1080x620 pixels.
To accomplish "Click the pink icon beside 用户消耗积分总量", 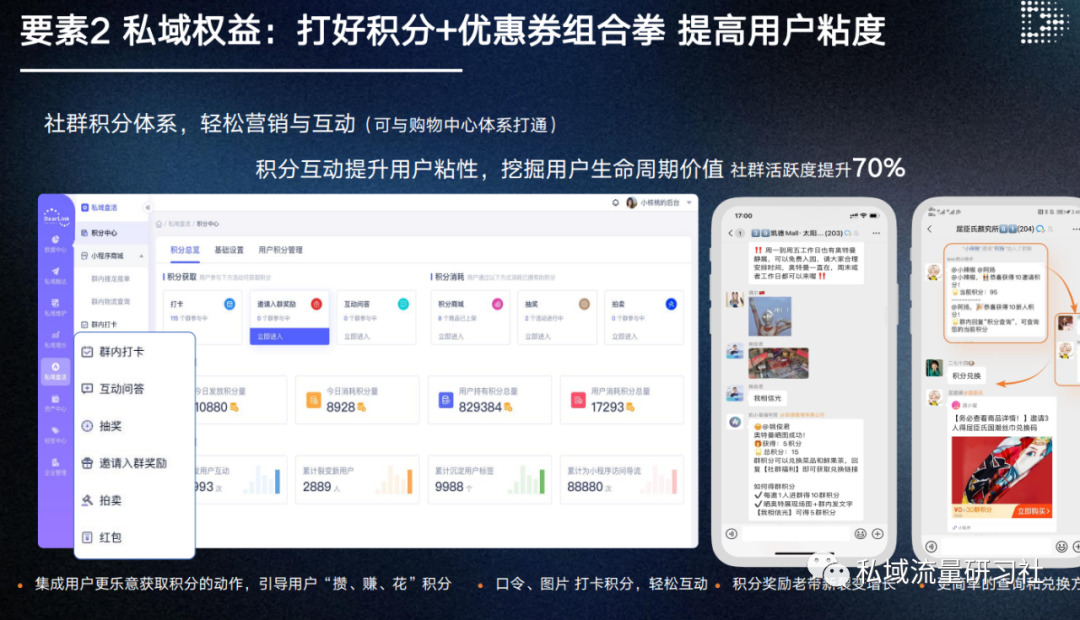I will (x=578, y=400).
